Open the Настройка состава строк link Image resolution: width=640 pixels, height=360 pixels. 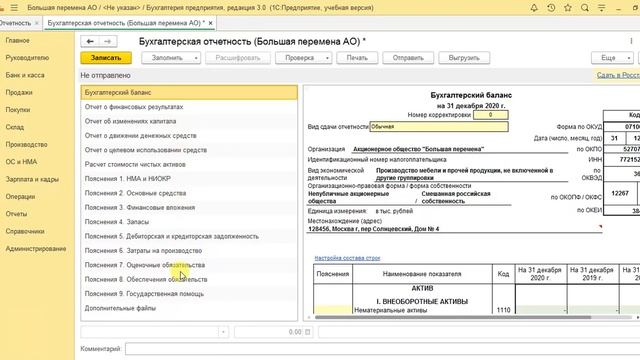pos(347,258)
